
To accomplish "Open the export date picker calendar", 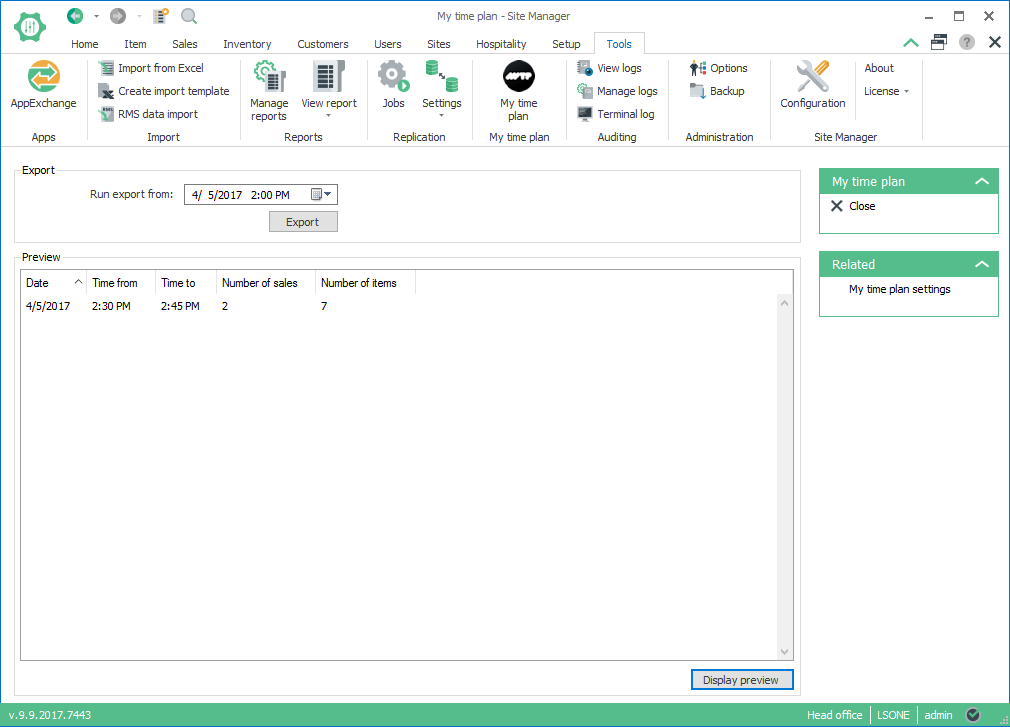I will click(x=321, y=195).
